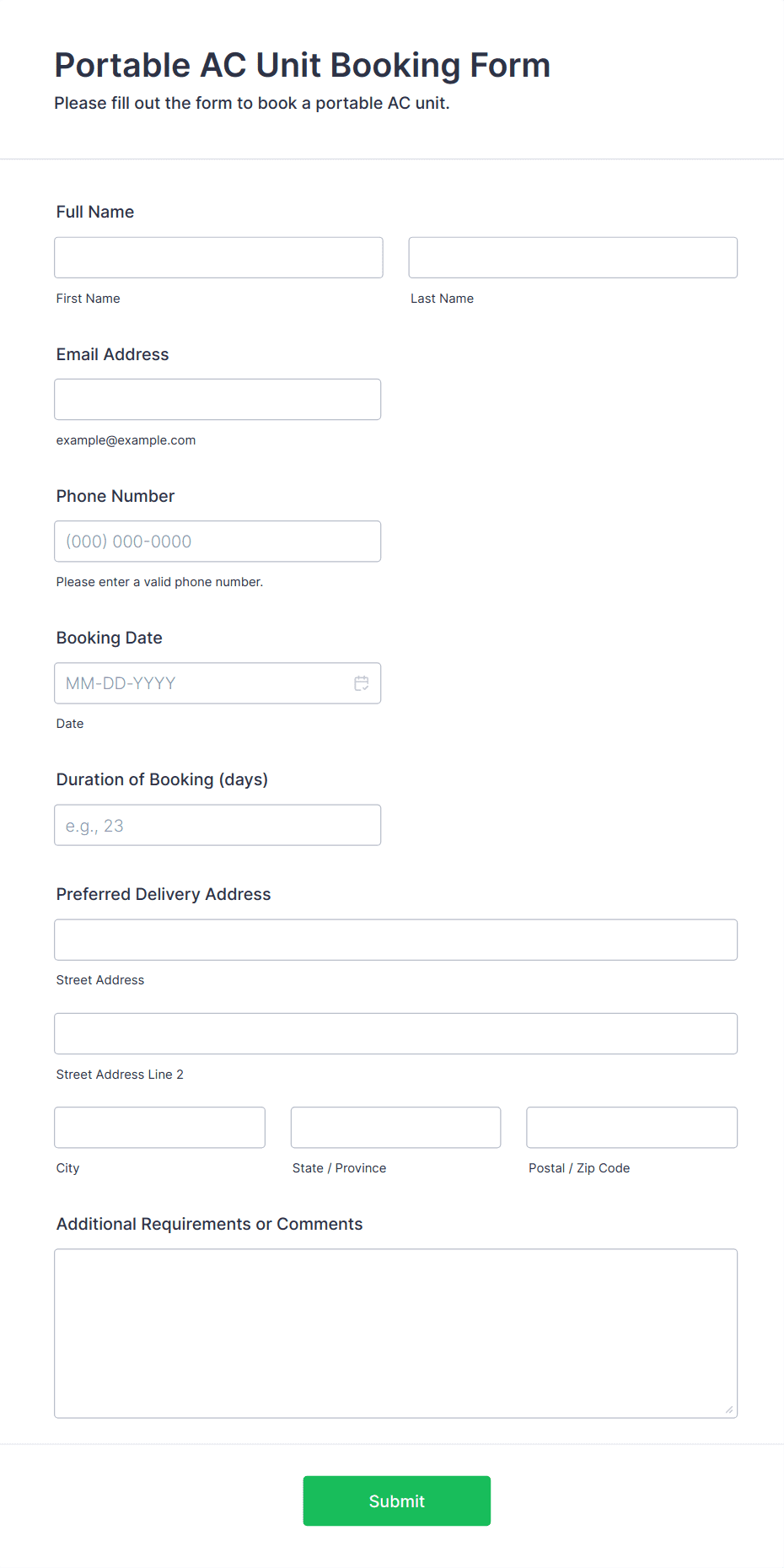This screenshot has width=784, height=1568.
Task: Click the Booking Date label
Action: 110,638
